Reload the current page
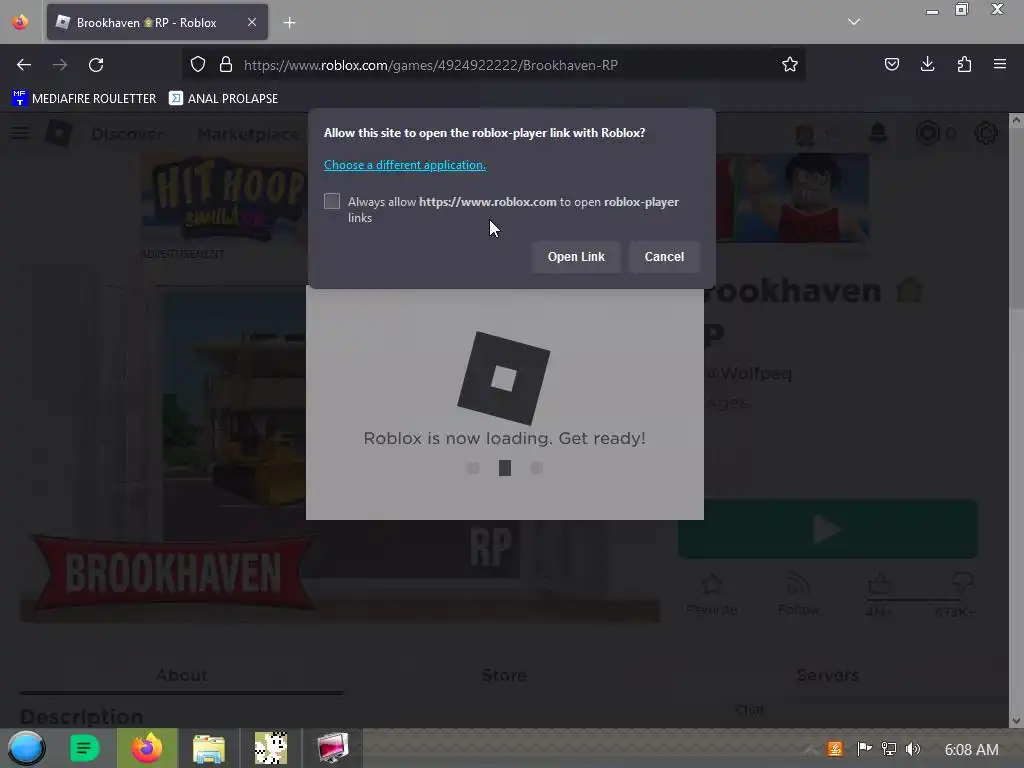The image size is (1024, 768). [96, 65]
